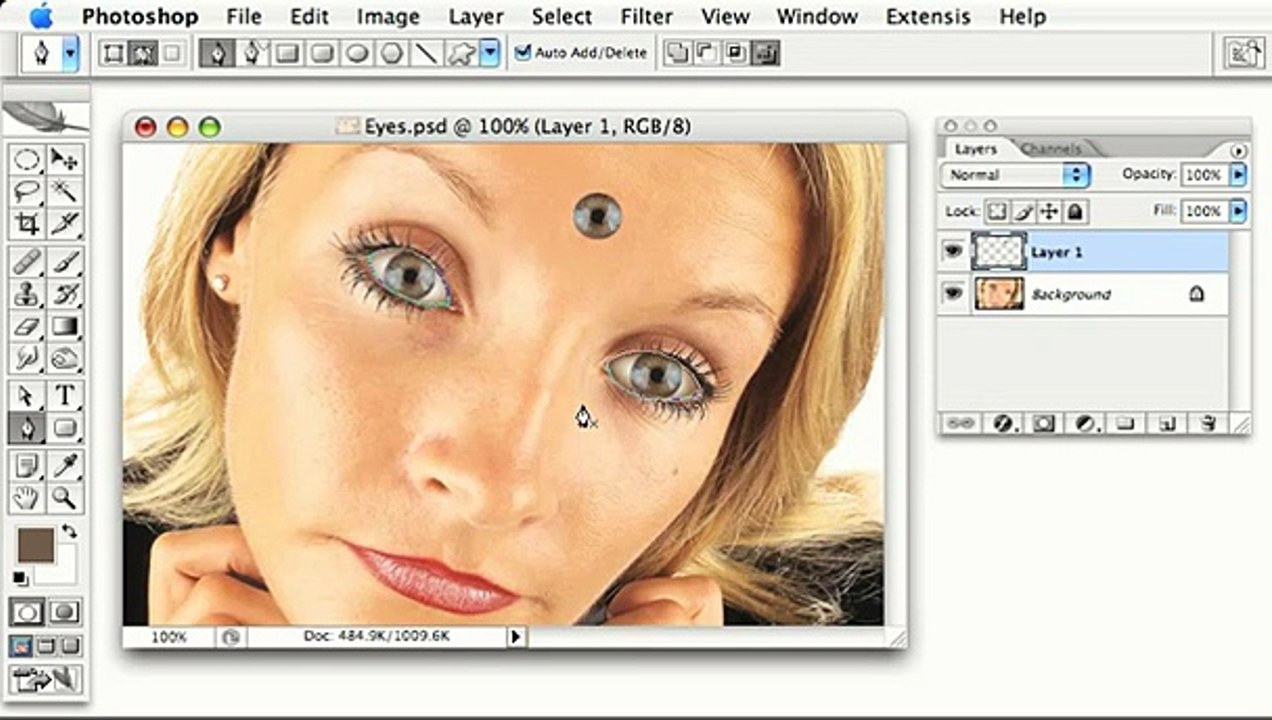Select the Clone Stamp tool

tap(27, 294)
